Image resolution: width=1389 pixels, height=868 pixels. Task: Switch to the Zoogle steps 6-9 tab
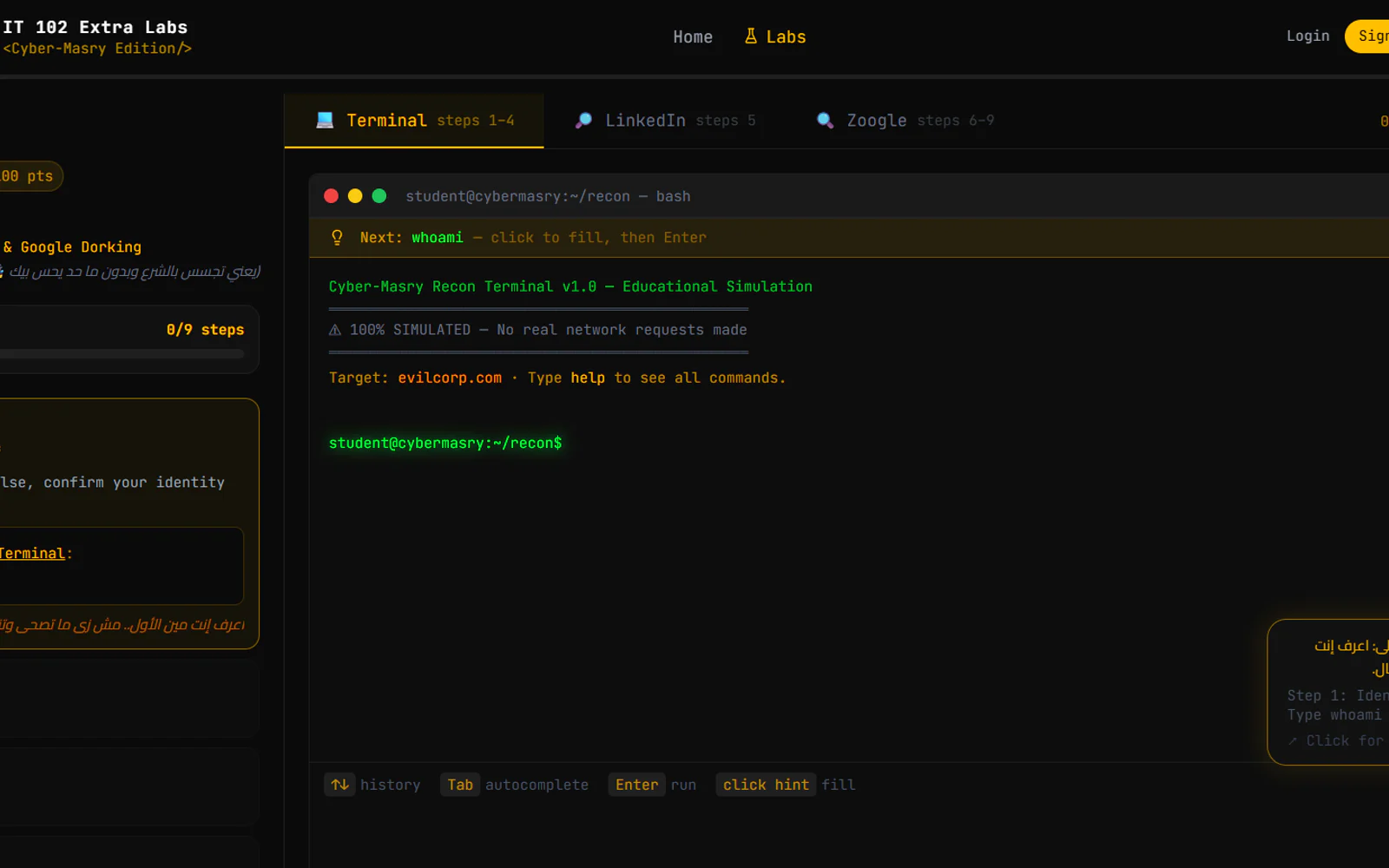905,121
